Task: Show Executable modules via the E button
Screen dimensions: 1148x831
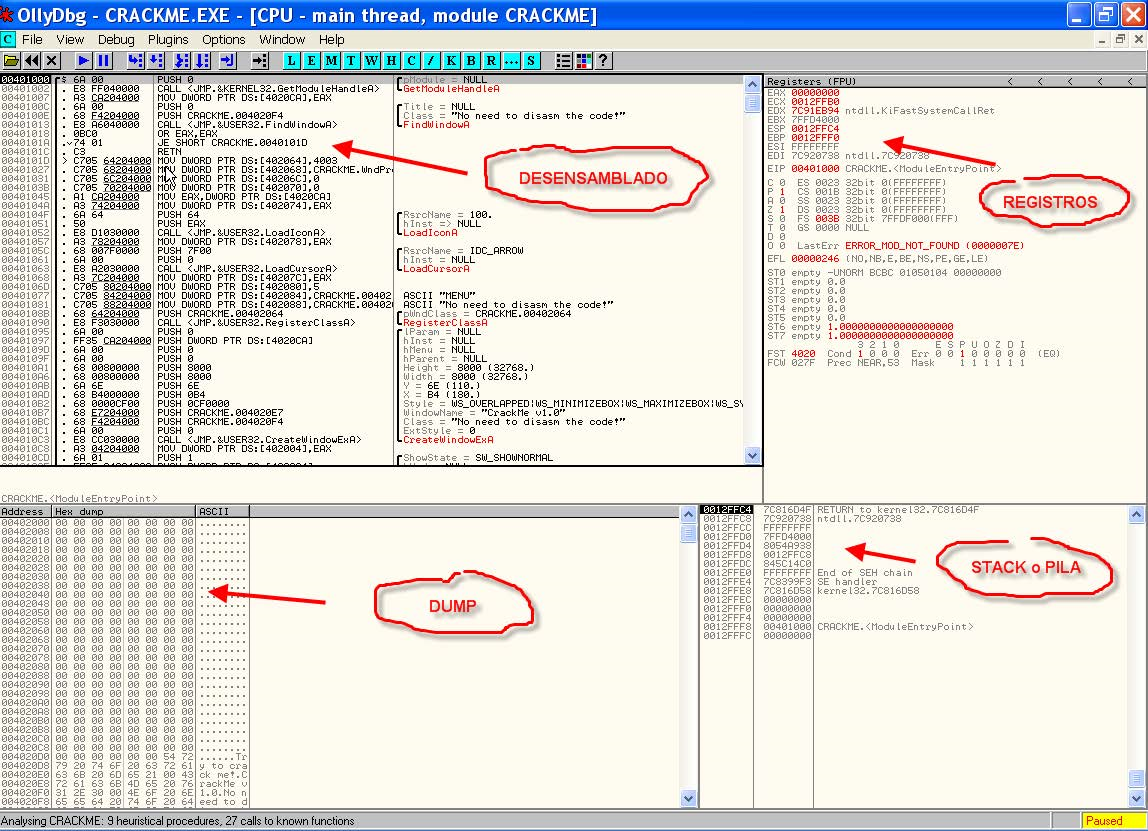Action: click(x=311, y=61)
